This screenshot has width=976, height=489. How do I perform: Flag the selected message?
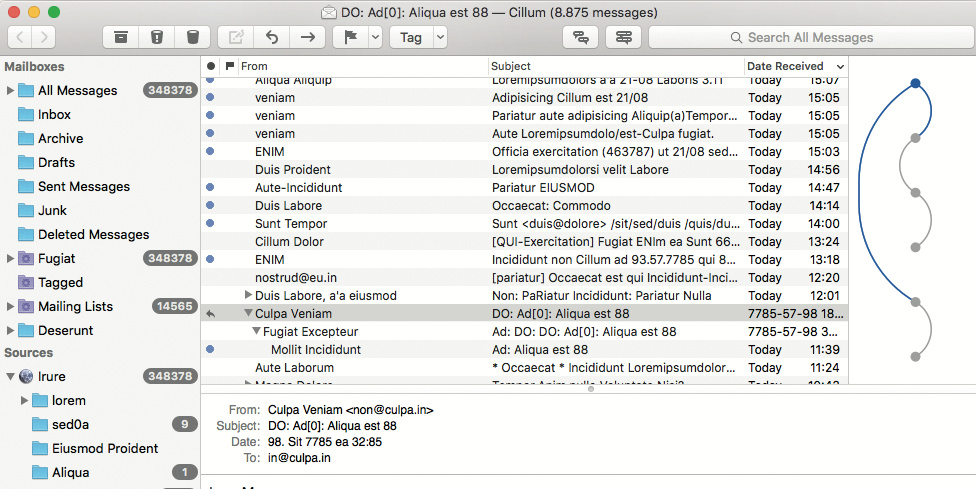pos(351,37)
